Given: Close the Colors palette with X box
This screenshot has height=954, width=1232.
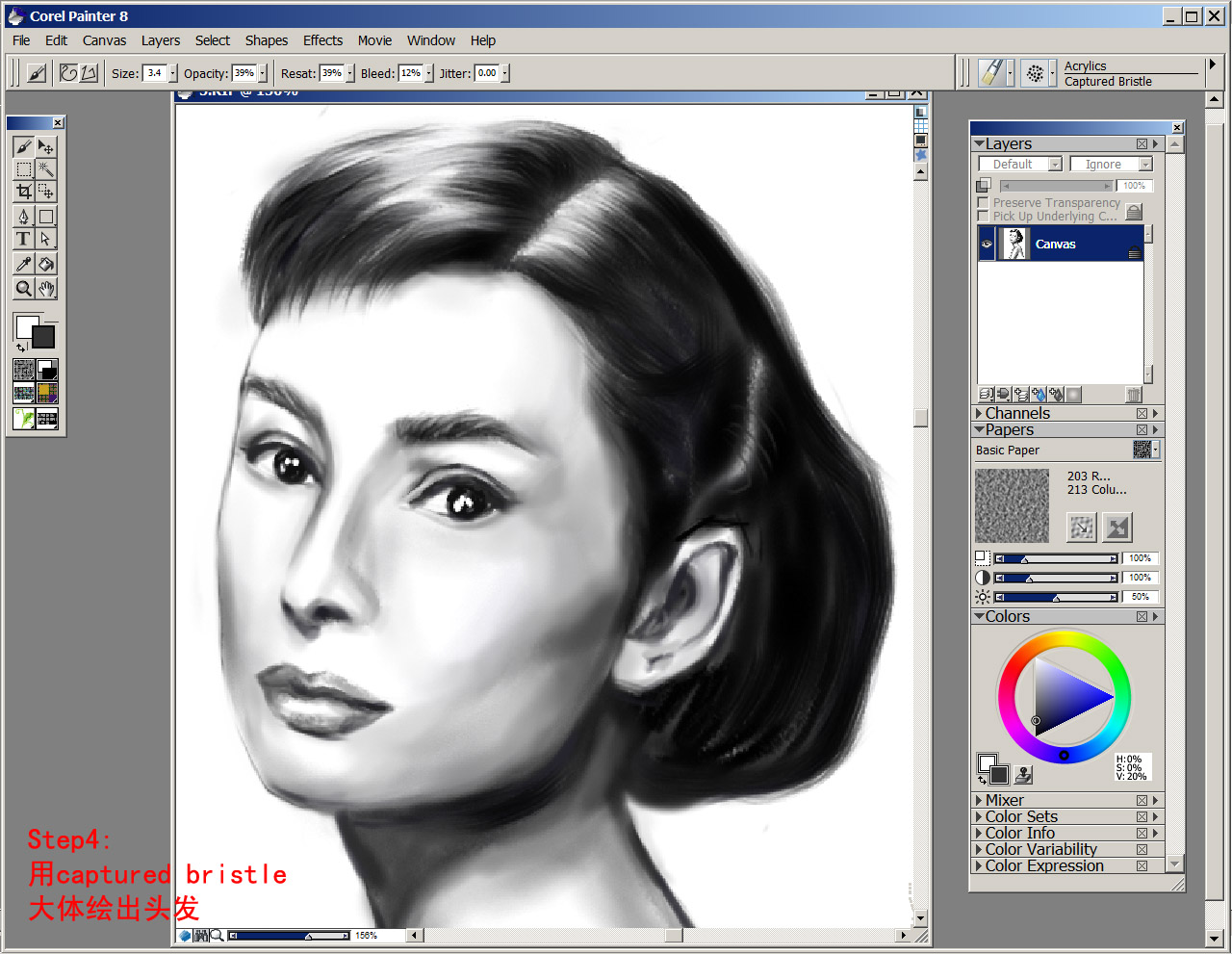Looking at the screenshot, I should click(1142, 616).
